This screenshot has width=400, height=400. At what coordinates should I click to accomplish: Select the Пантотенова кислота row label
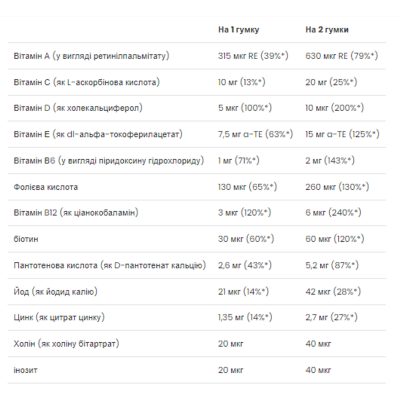coord(110,265)
